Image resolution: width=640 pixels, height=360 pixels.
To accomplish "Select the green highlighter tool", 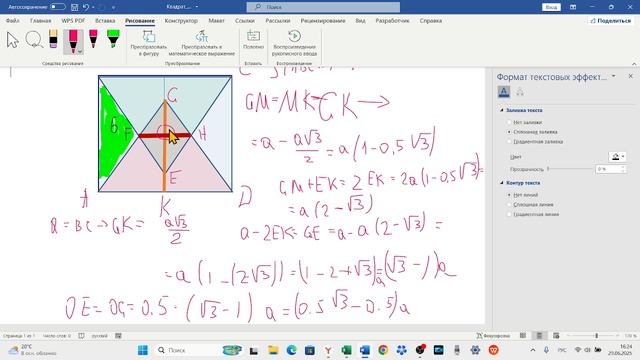I will pos(113,39).
